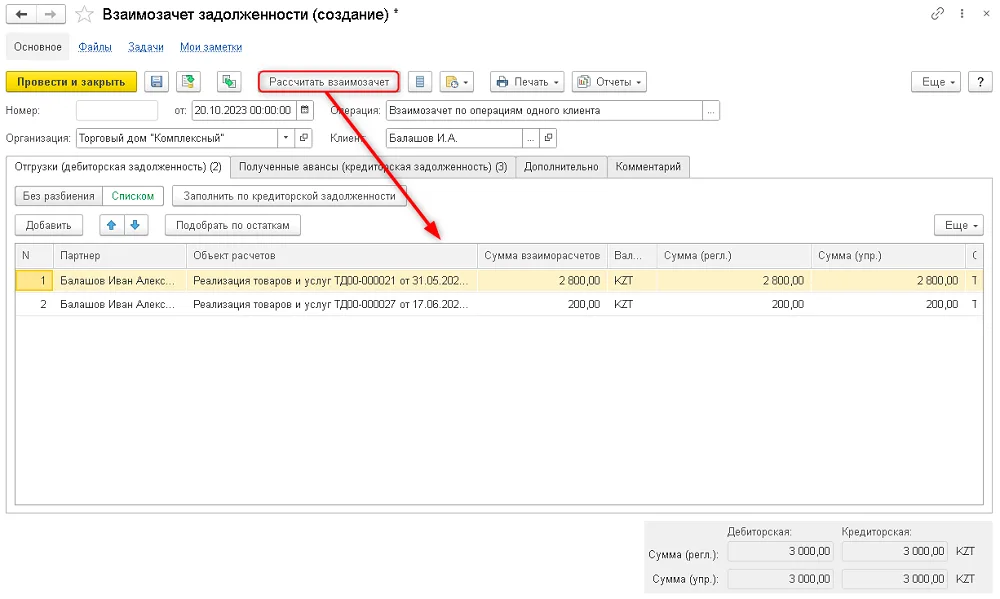Open help with the question mark button
The image size is (1000, 599).
click(x=980, y=82)
